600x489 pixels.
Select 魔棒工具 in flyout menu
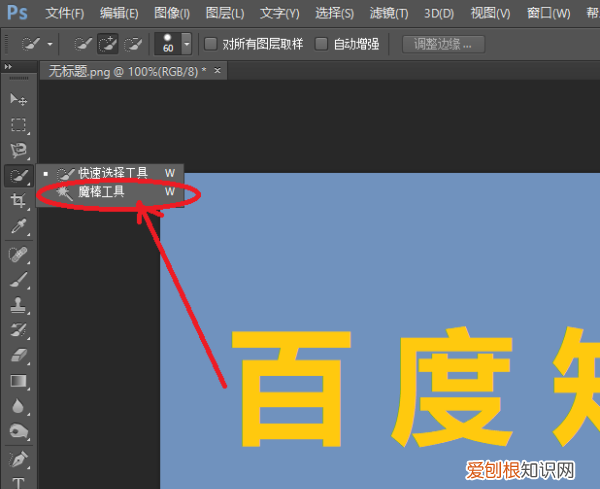pyautogui.click(x=110, y=192)
